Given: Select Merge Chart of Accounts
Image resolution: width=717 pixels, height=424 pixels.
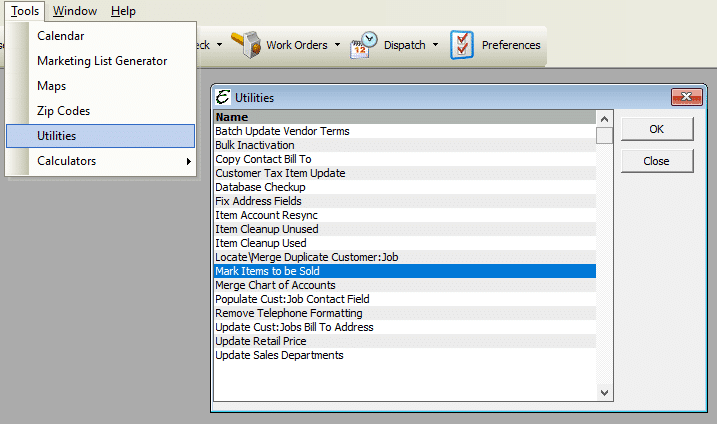Looking at the screenshot, I should (x=405, y=285).
